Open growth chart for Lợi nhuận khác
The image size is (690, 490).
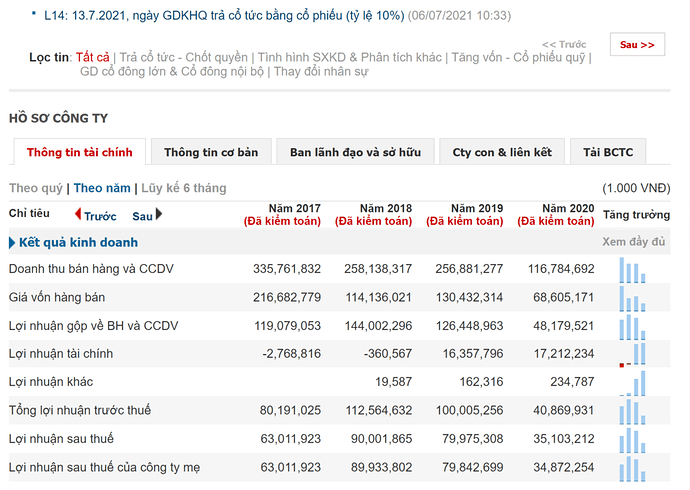633,382
